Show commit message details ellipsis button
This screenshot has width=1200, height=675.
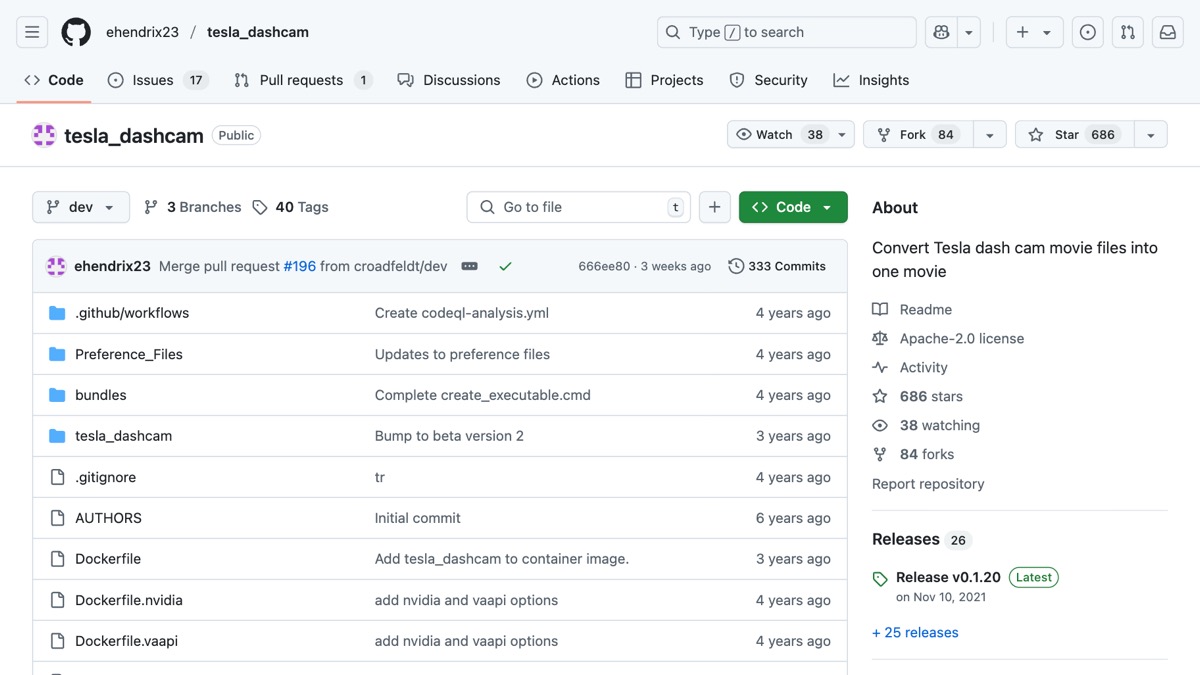[x=469, y=266]
